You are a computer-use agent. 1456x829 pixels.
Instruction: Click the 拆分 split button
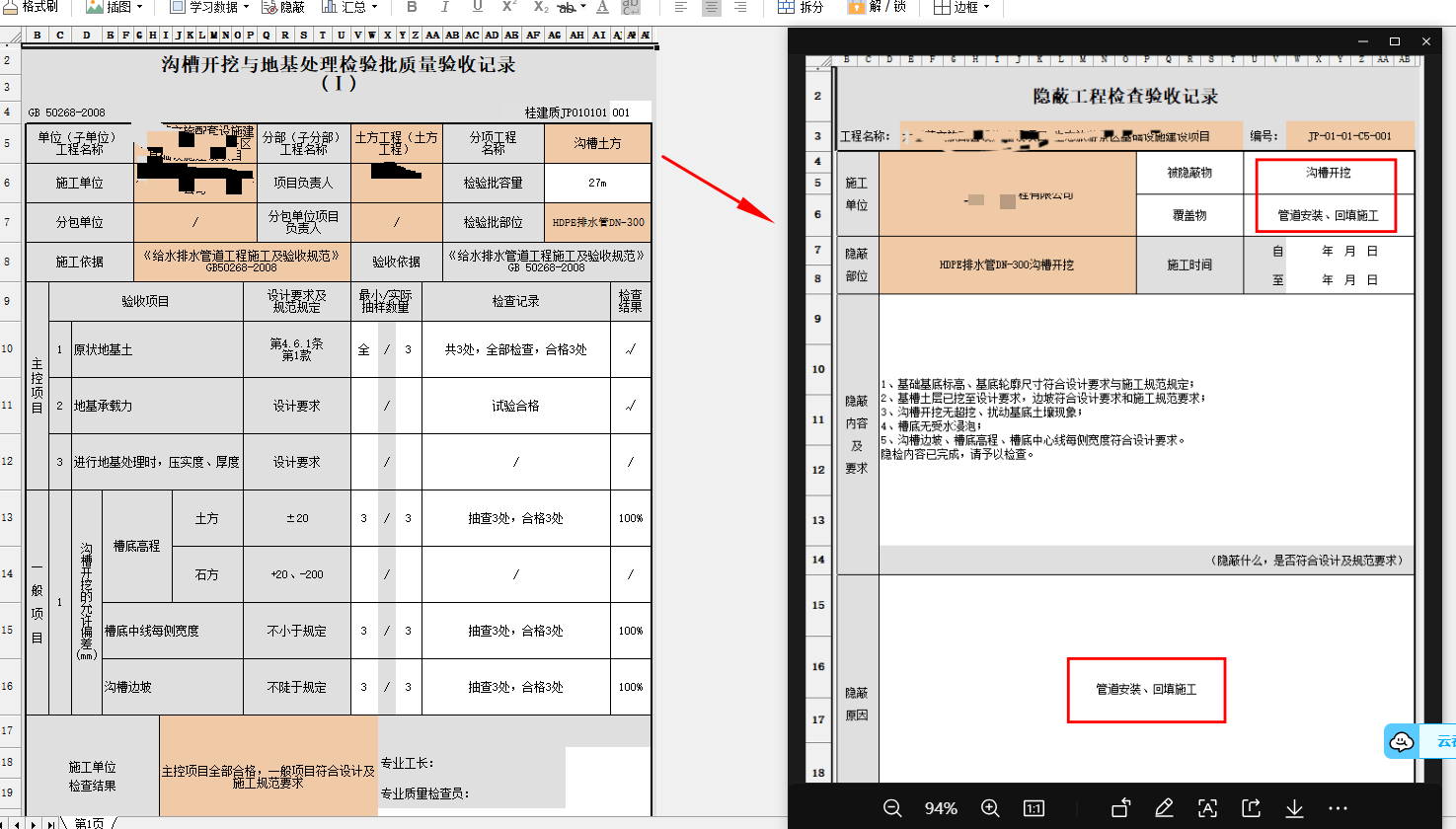[x=801, y=7]
